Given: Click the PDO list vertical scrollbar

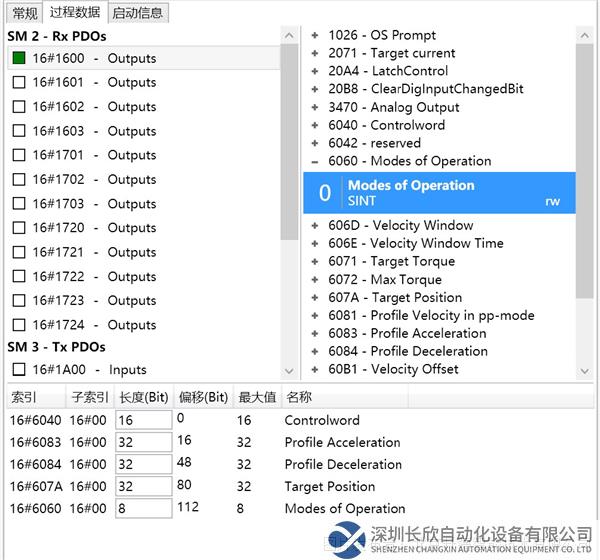Looking at the screenshot, I should coord(289,140).
